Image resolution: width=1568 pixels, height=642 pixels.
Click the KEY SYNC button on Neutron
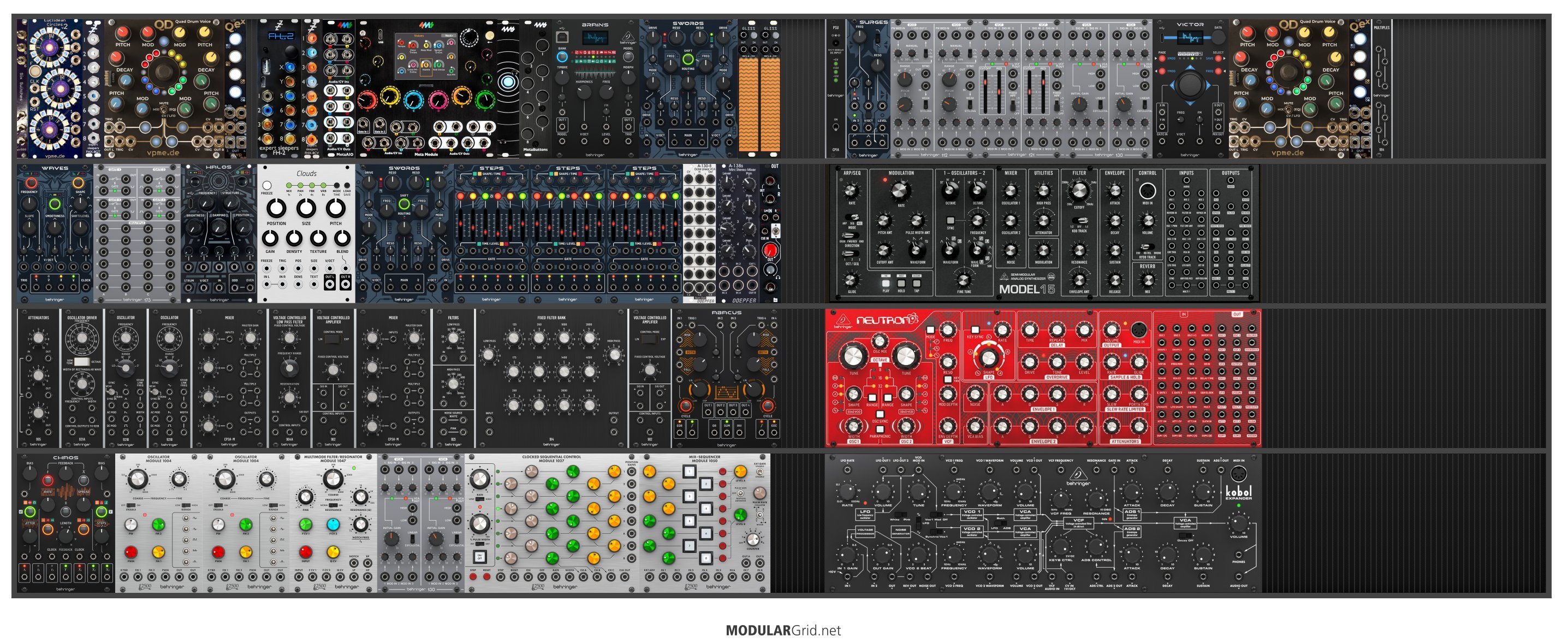pos(975,329)
